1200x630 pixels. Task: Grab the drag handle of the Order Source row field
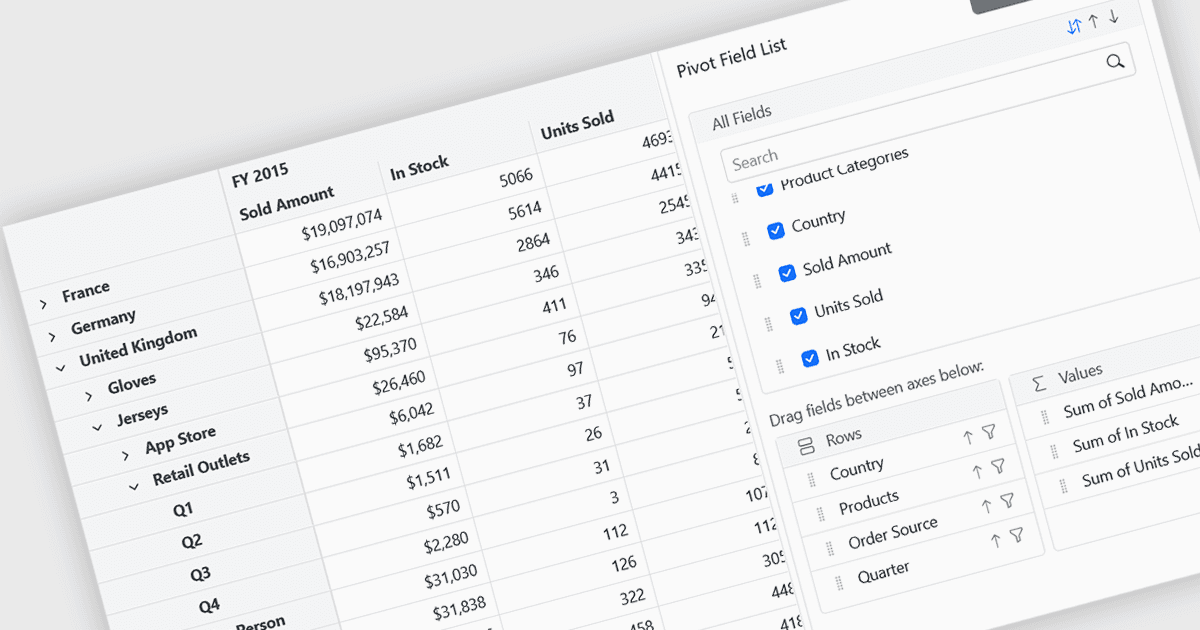831,548
